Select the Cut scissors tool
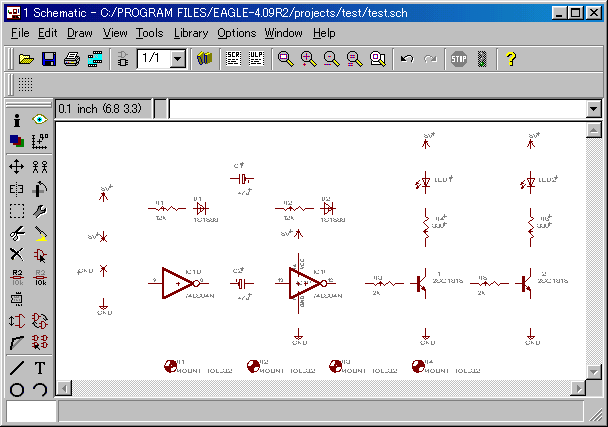608x427 pixels. [17, 233]
